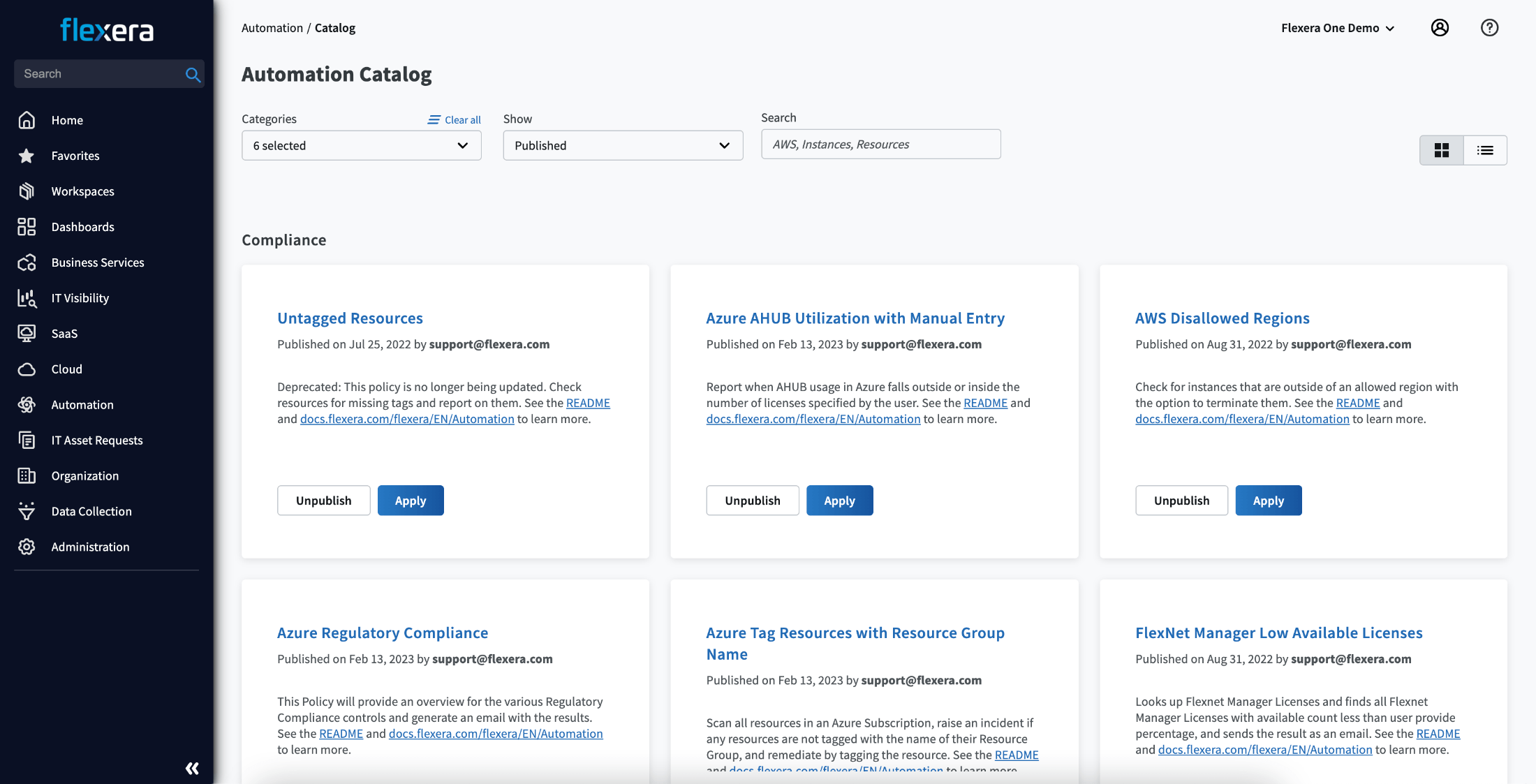This screenshot has width=1536, height=784.
Task: Click the Cloud sidebar icon
Action: tap(27, 369)
